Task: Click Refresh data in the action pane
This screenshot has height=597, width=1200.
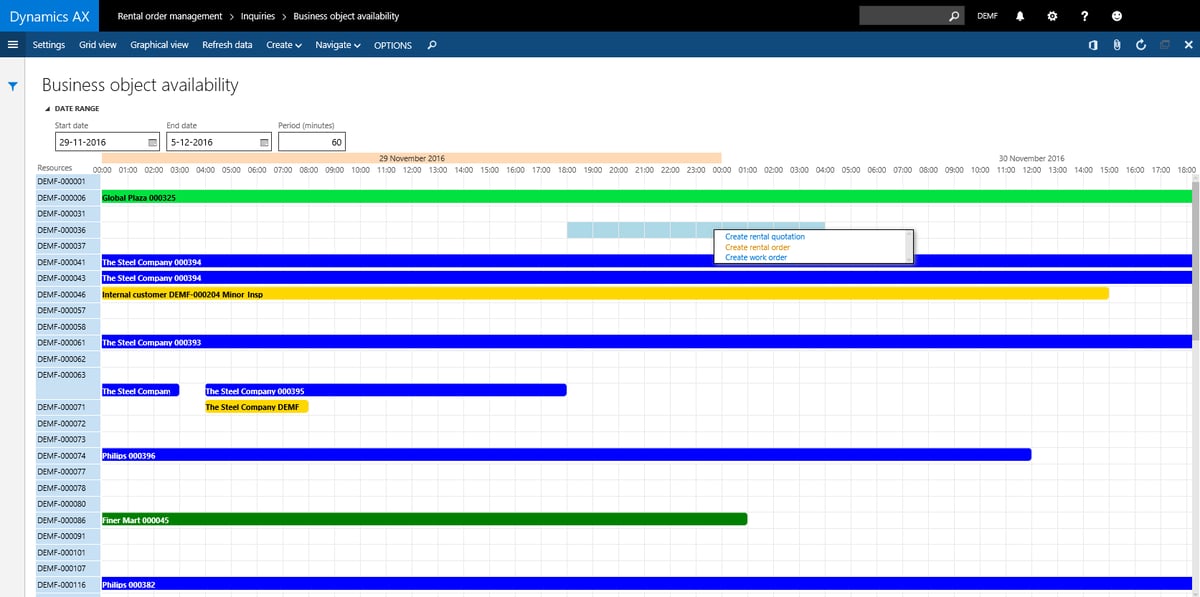Action: coord(228,45)
